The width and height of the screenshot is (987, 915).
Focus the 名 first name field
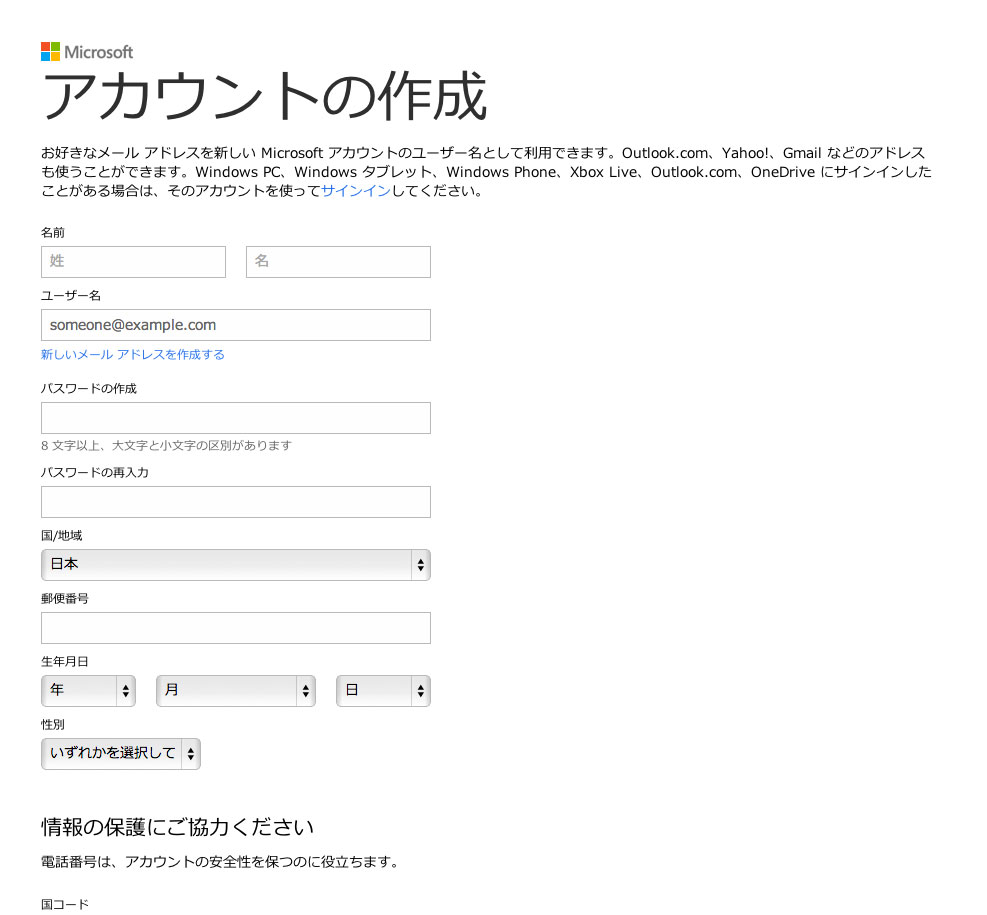tap(338, 262)
